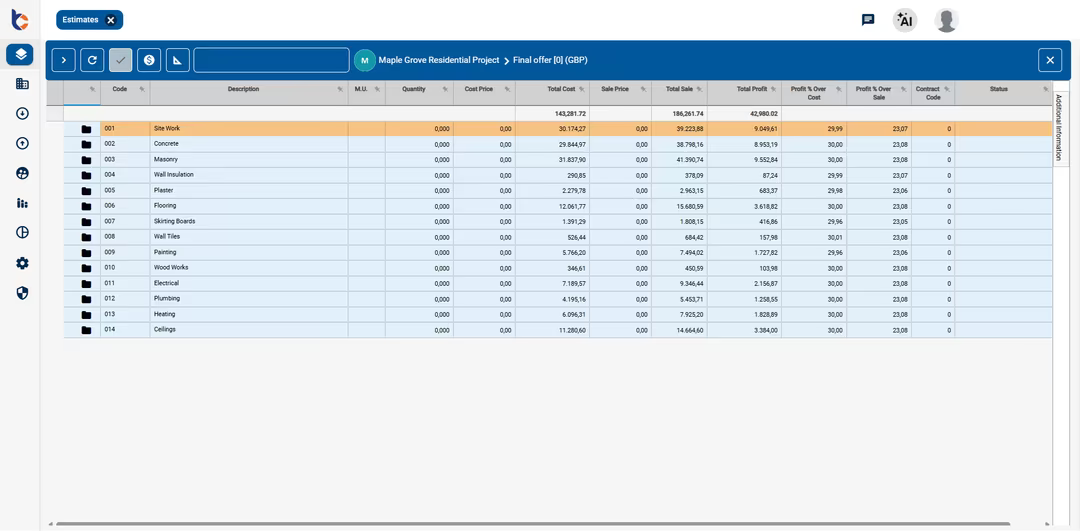This screenshot has width=1080, height=531.
Task: Open the pie chart sidebar icon
Action: tap(22, 233)
